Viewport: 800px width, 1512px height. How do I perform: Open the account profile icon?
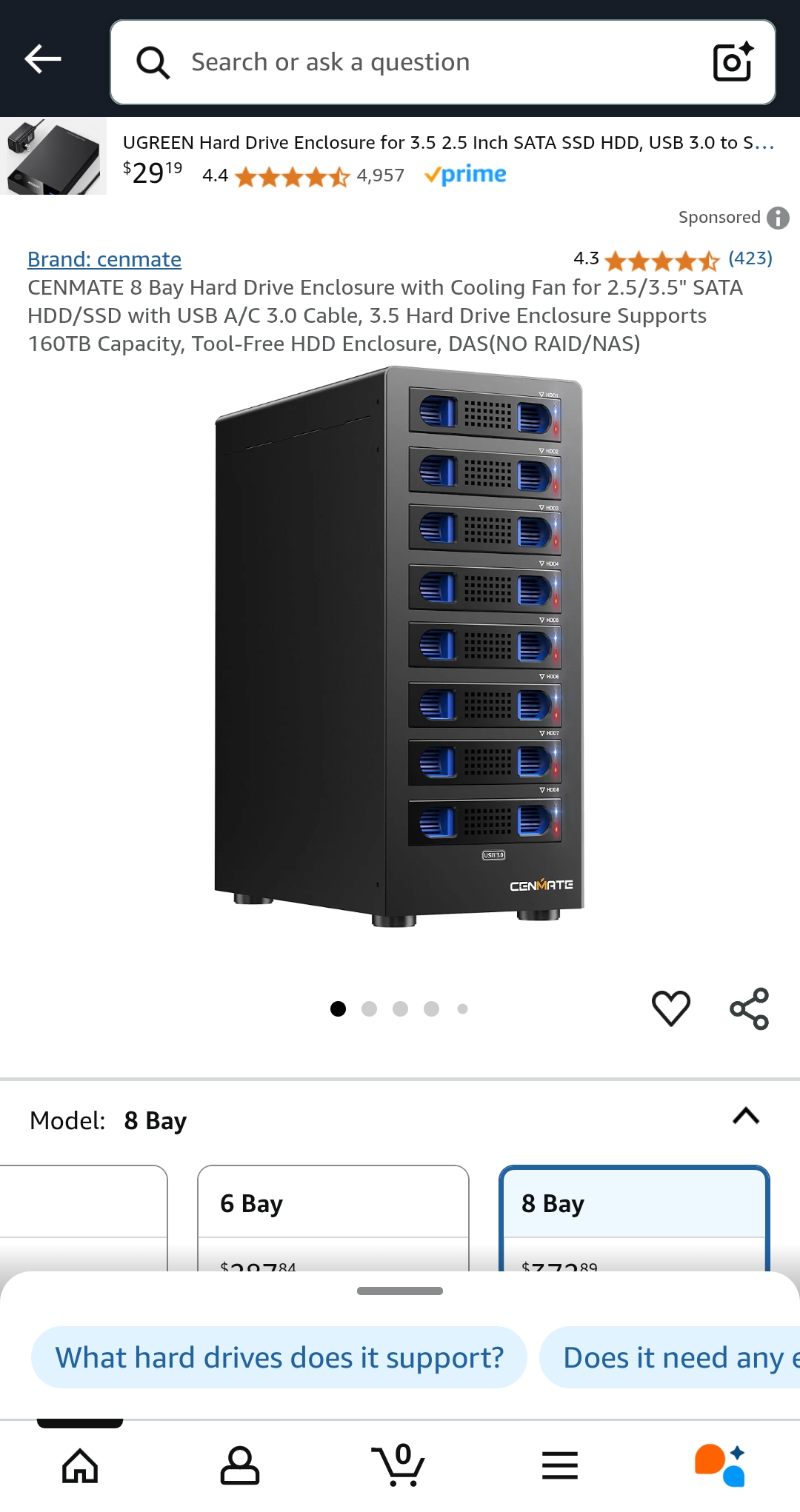pos(240,1465)
